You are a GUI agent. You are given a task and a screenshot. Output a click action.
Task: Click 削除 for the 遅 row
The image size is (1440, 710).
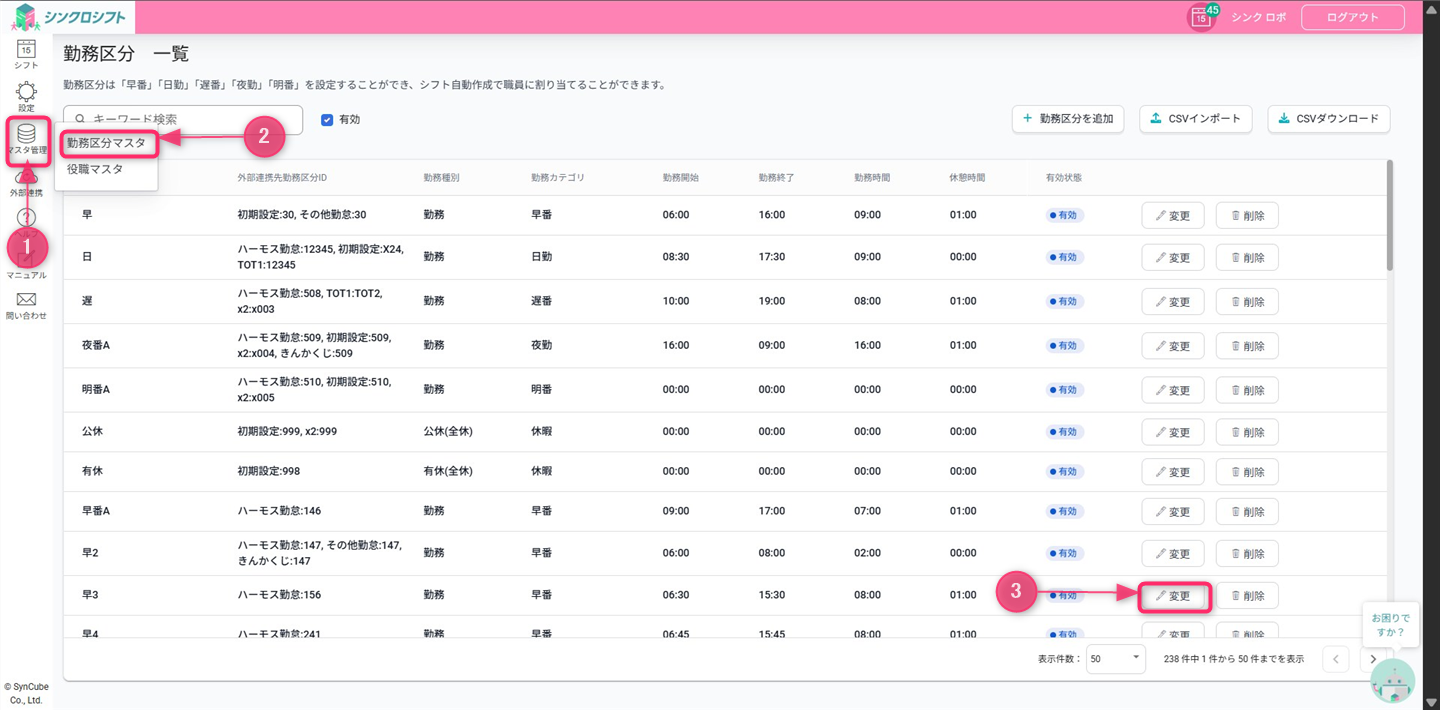(1247, 302)
